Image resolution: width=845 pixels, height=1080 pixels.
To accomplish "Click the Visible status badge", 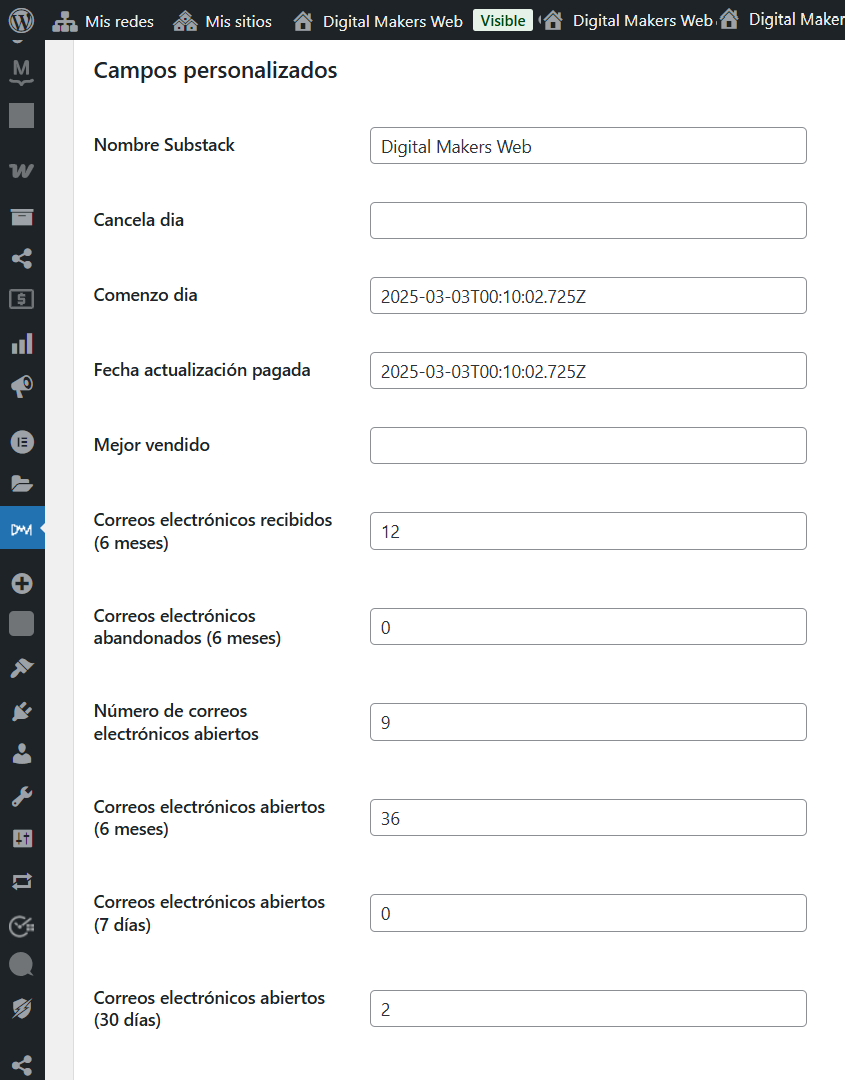I will [502, 20].
